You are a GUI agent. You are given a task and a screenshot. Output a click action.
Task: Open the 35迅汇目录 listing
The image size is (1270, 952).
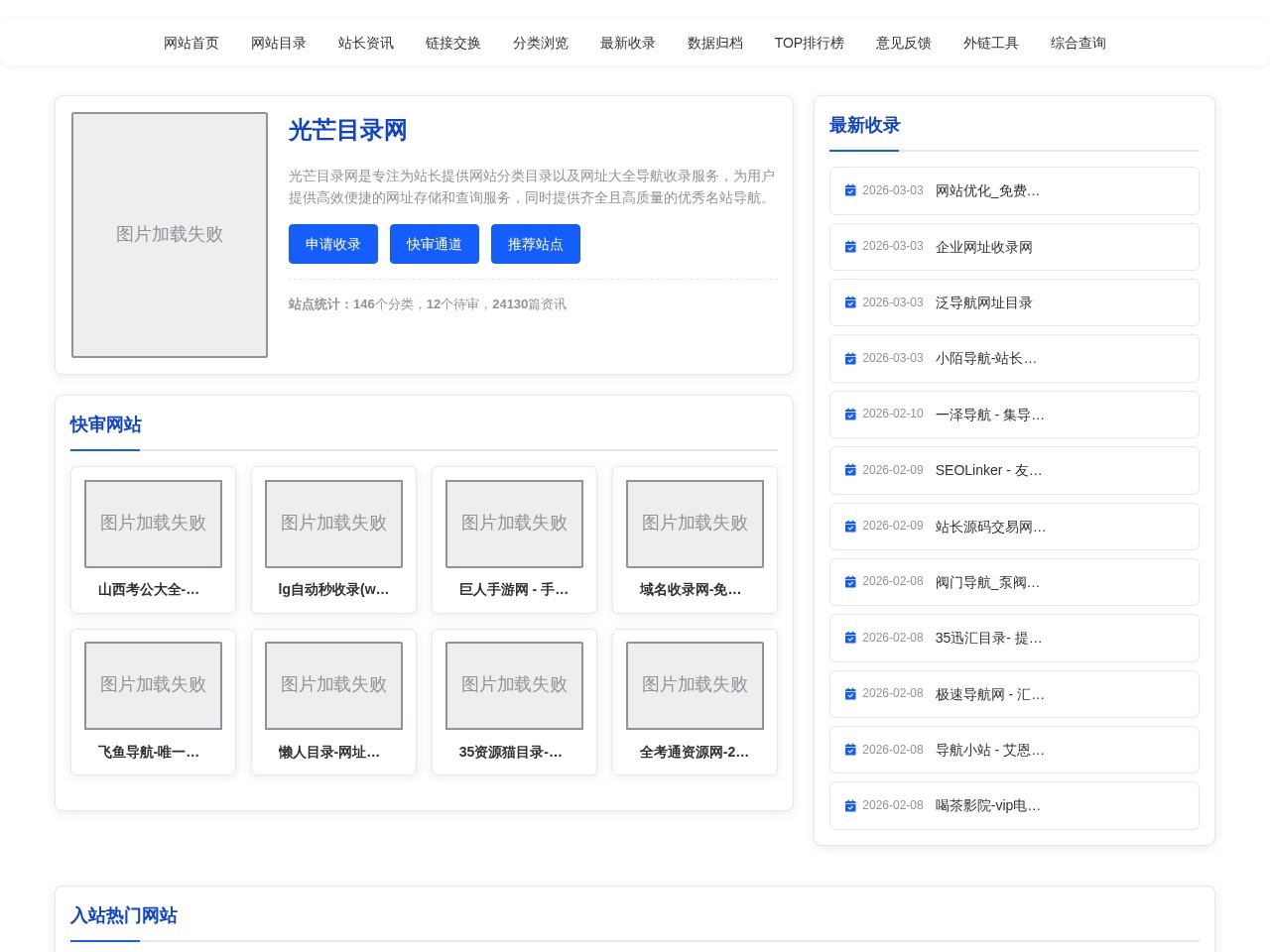989,638
